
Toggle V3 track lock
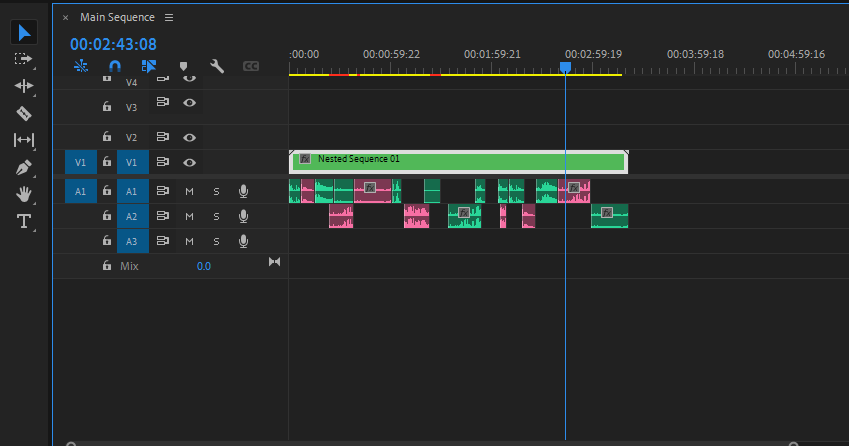click(x=107, y=107)
